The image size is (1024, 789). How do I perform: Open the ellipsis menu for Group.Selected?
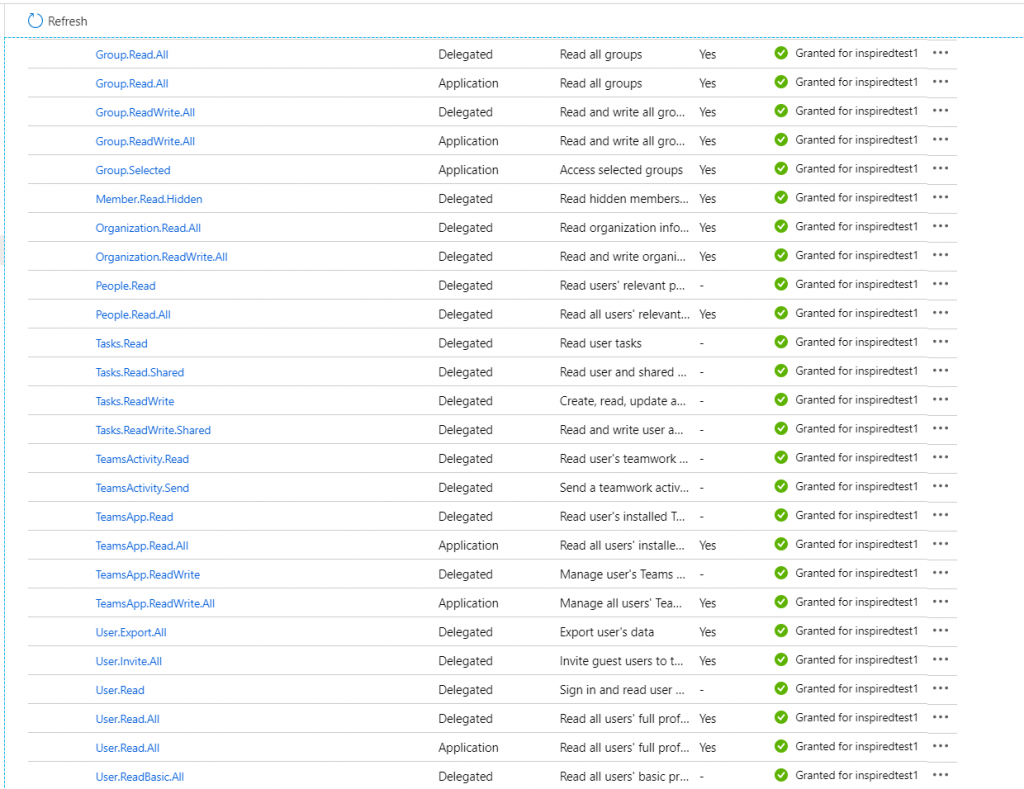pyautogui.click(x=940, y=169)
